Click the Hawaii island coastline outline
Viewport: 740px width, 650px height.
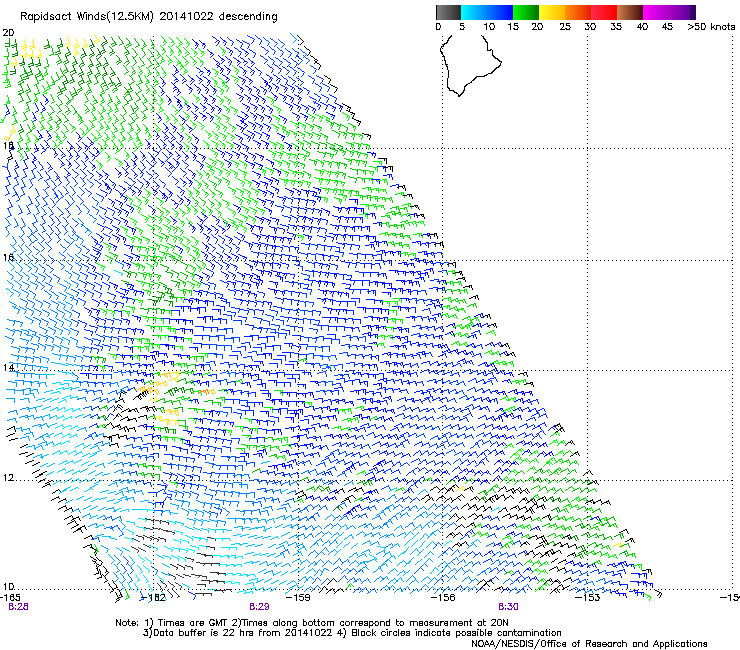coord(471,66)
